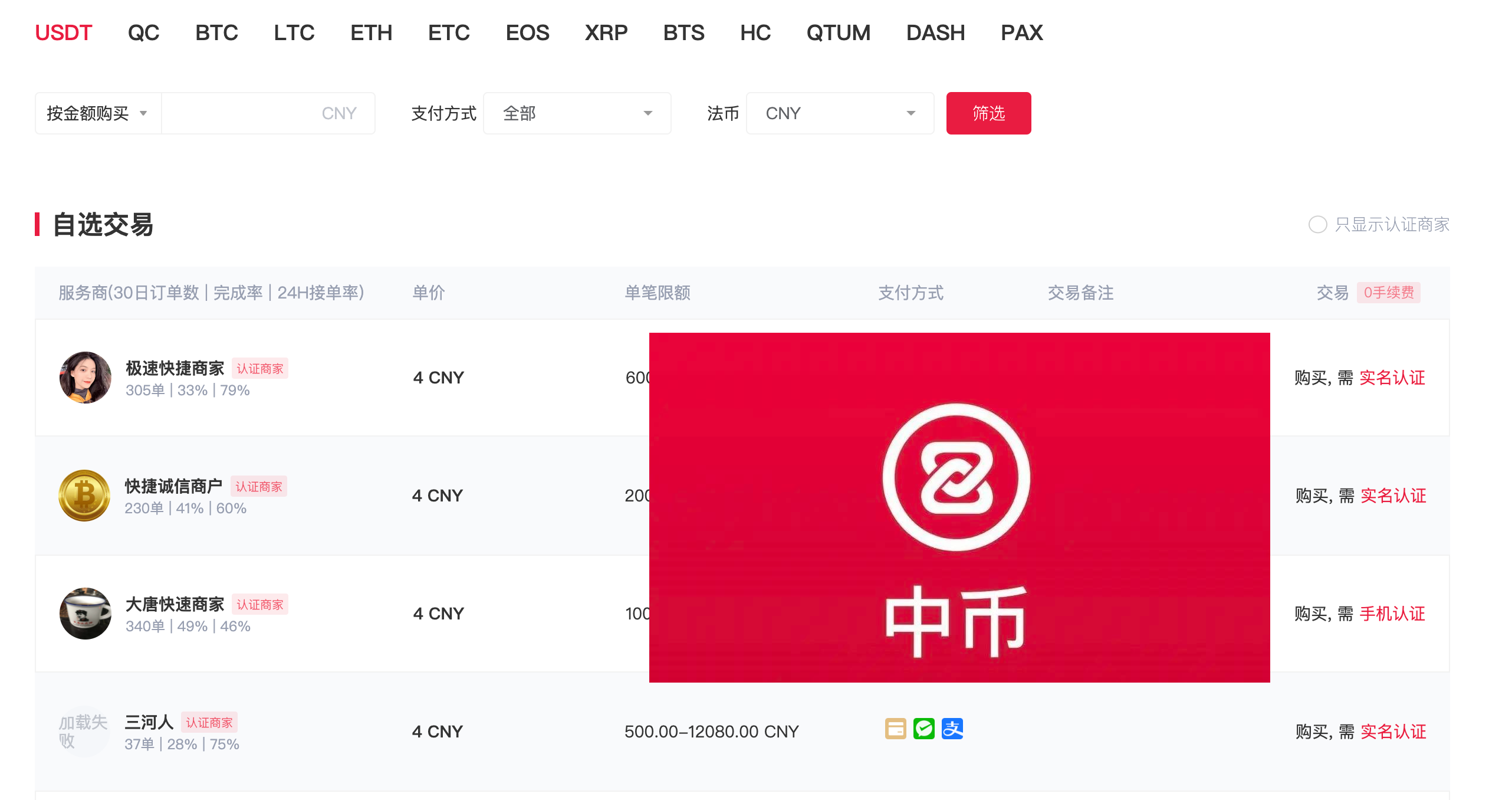
Task: Switch to the BTC tab
Action: click(x=216, y=32)
